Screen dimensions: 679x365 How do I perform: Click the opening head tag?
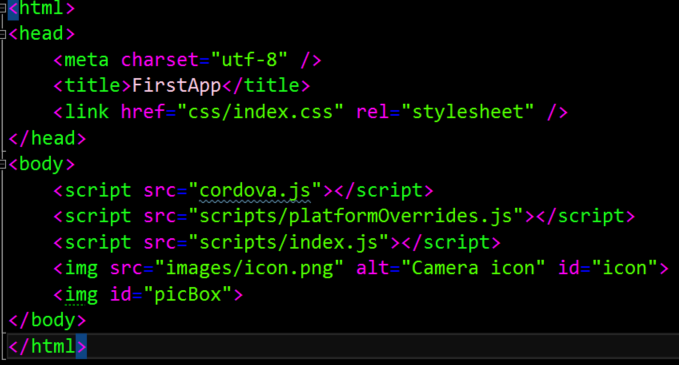click(42, 34)
